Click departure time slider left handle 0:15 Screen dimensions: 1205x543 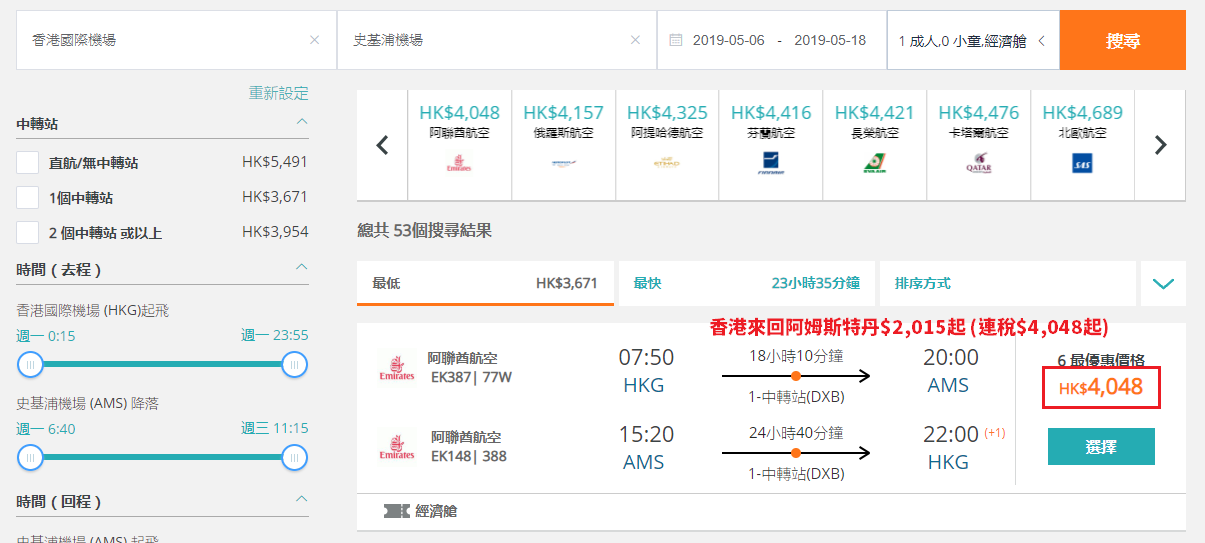pos(30,364)
